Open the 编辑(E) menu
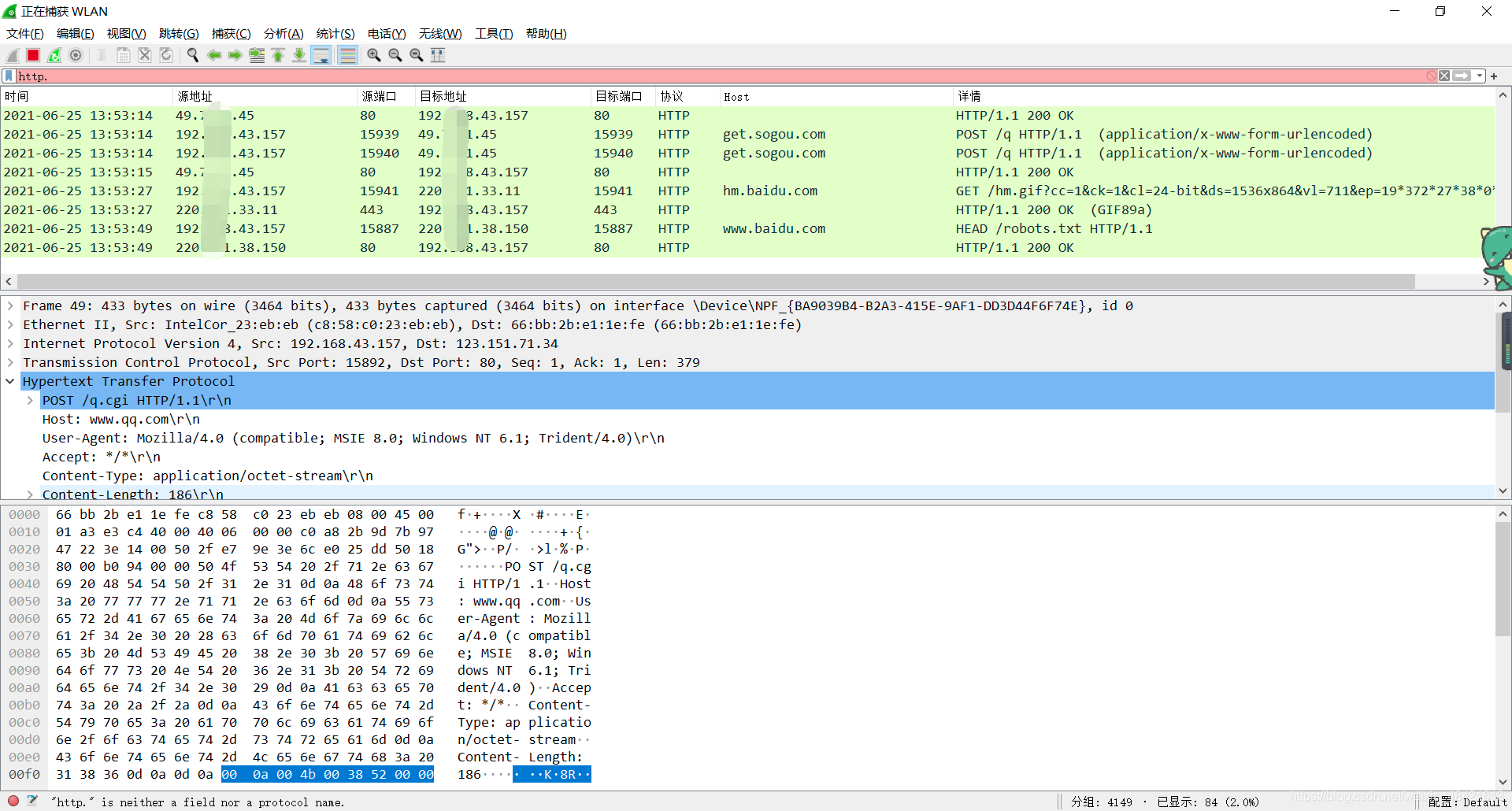This screenshot has width=1512, height=811. tap(75, 34)
